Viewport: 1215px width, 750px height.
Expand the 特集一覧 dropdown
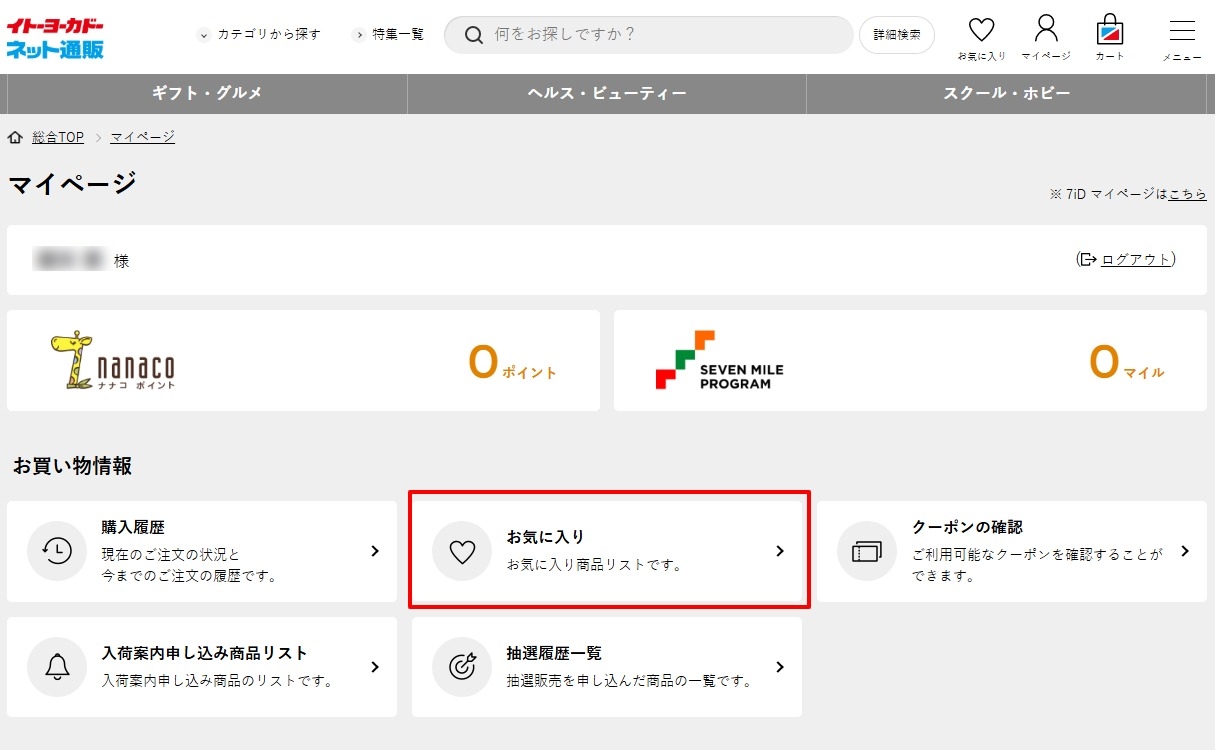coord(388,34)
